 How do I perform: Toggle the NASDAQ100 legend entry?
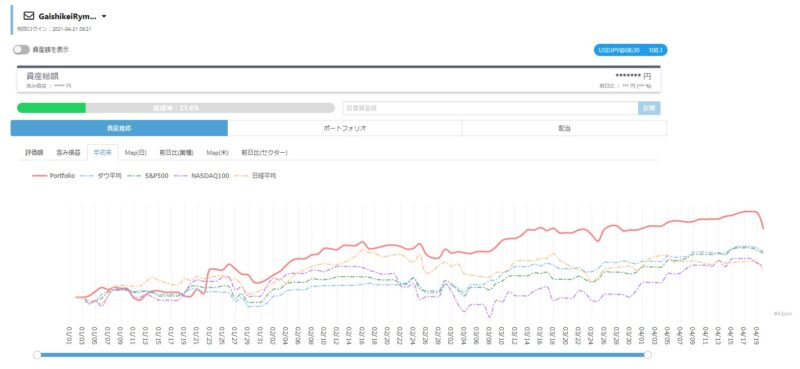click(x=202, y=176)
